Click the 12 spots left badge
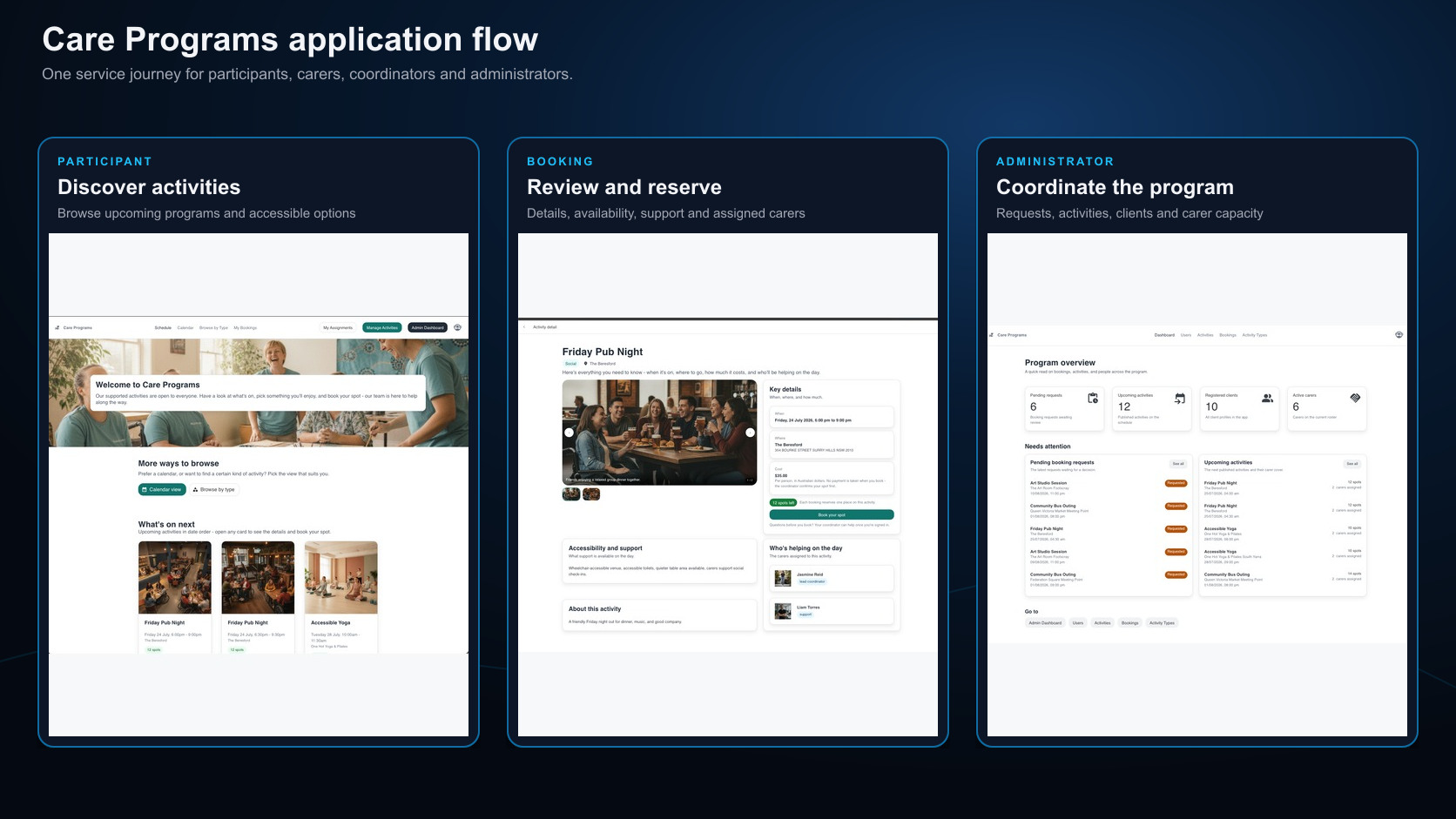The height and width of the screenshot is (819, 1456). [783, 502]
